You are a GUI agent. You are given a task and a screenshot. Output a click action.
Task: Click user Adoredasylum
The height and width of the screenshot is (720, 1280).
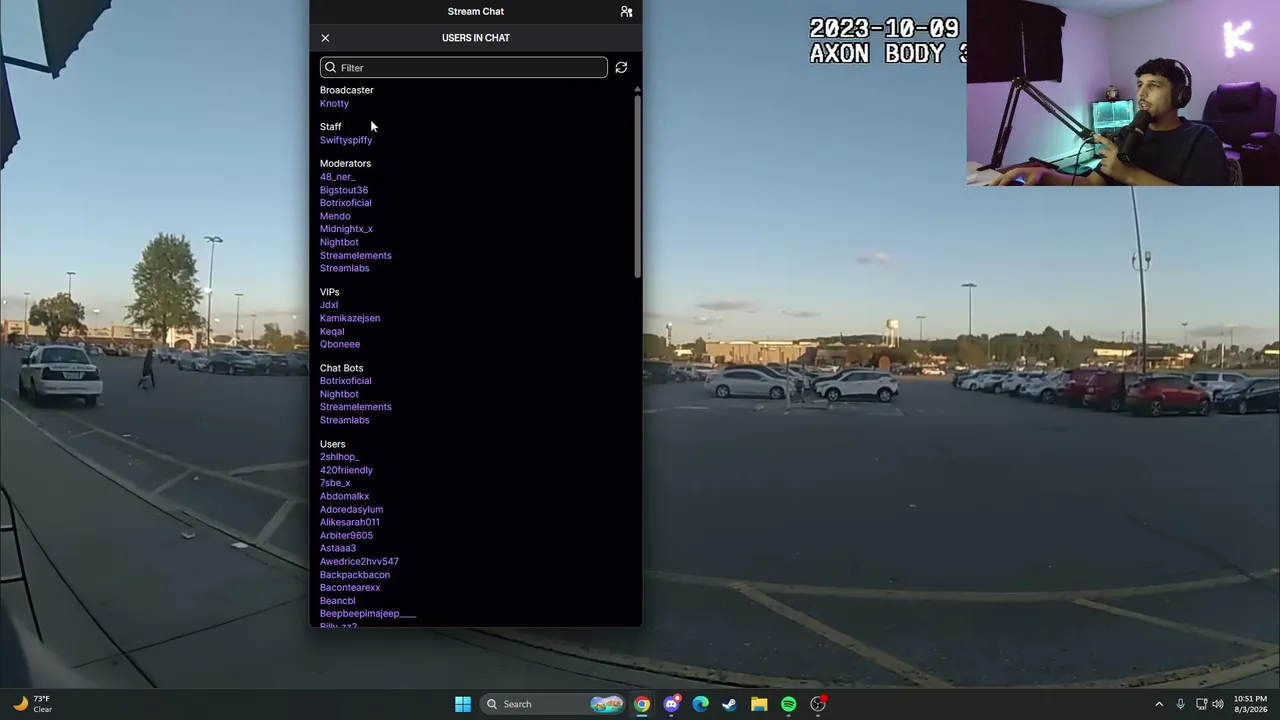pos(351,509)
